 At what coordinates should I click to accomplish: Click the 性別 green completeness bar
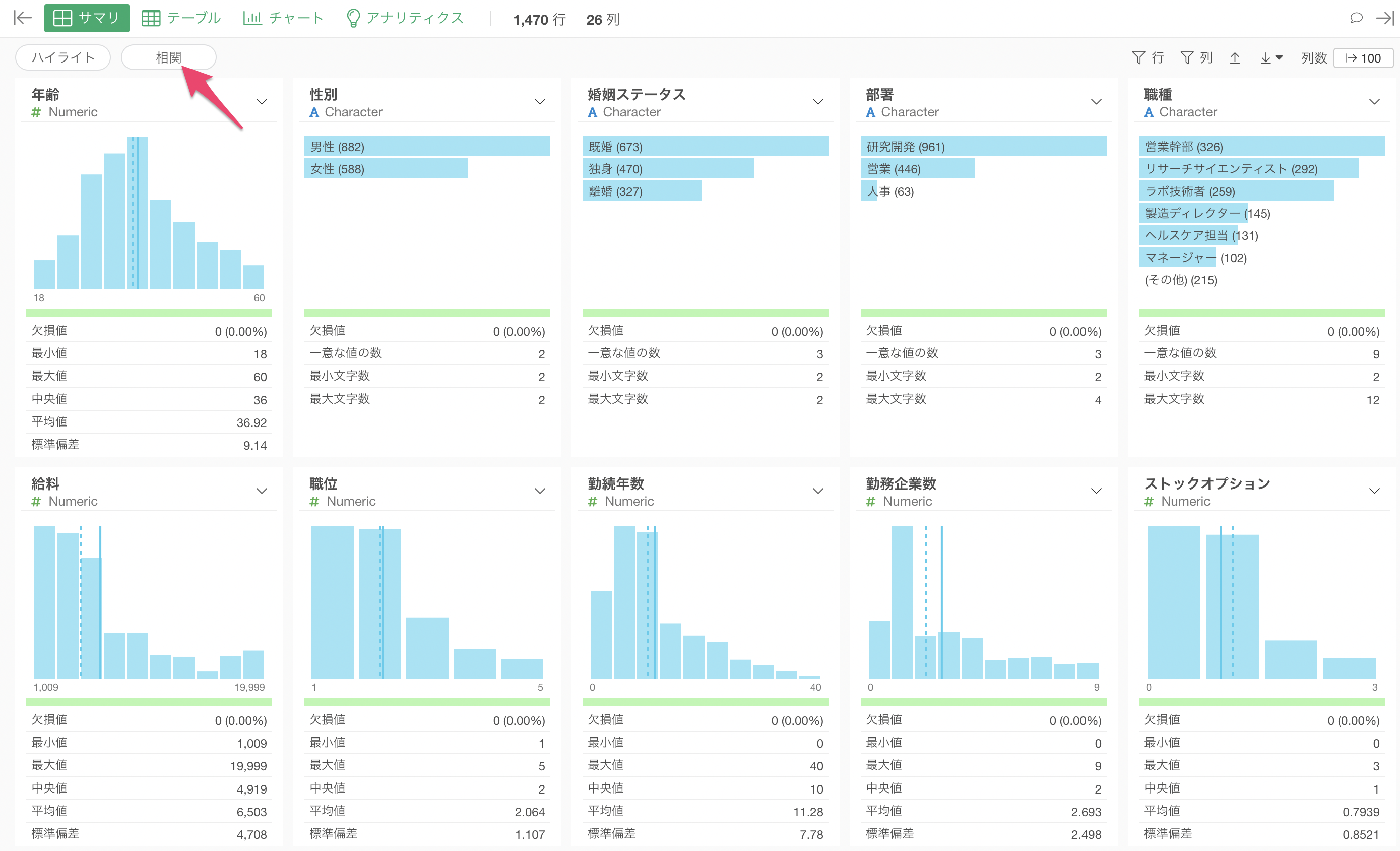pos(427,312)
